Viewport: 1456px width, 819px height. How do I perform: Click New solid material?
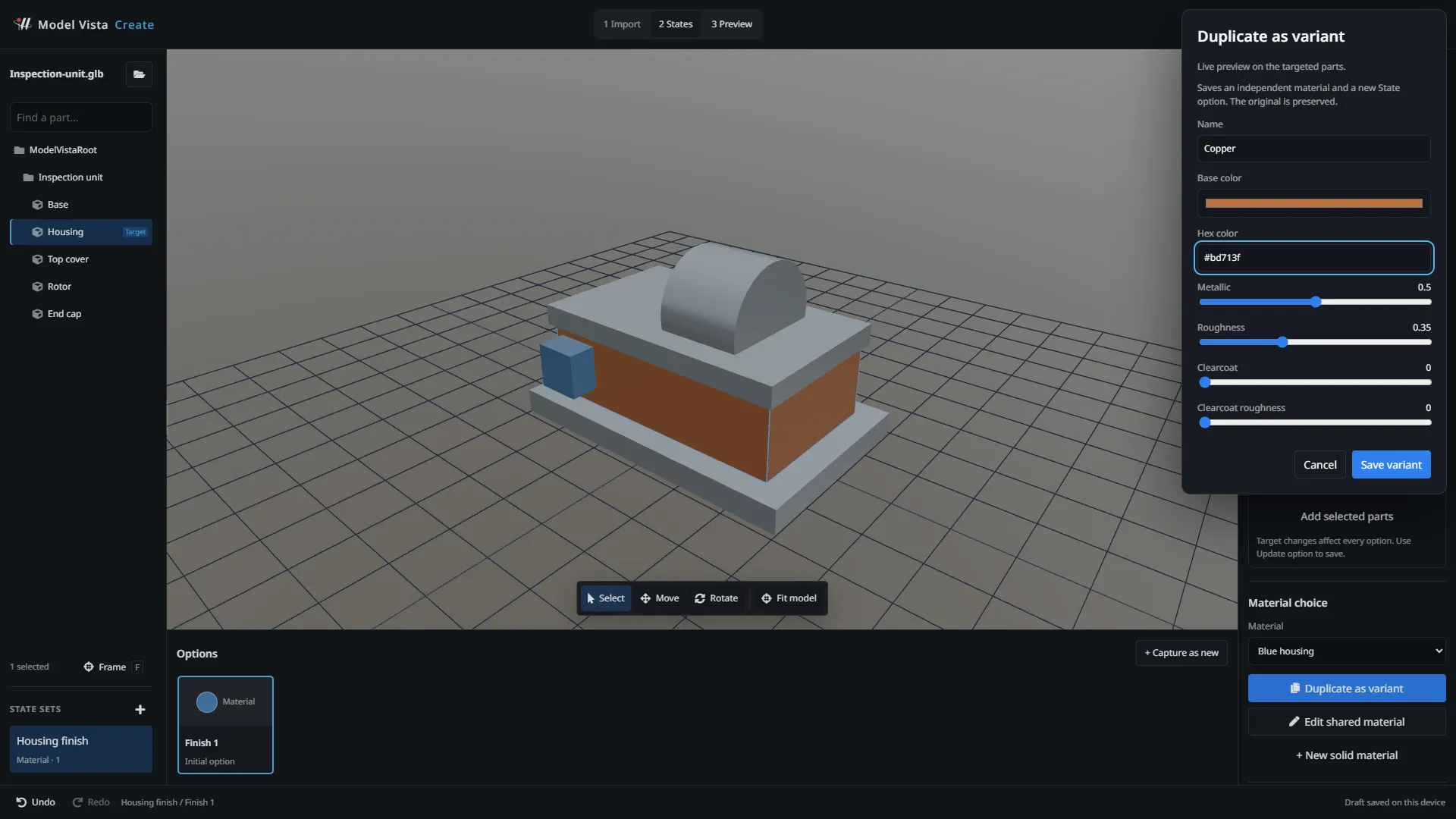coord(1347,755)
